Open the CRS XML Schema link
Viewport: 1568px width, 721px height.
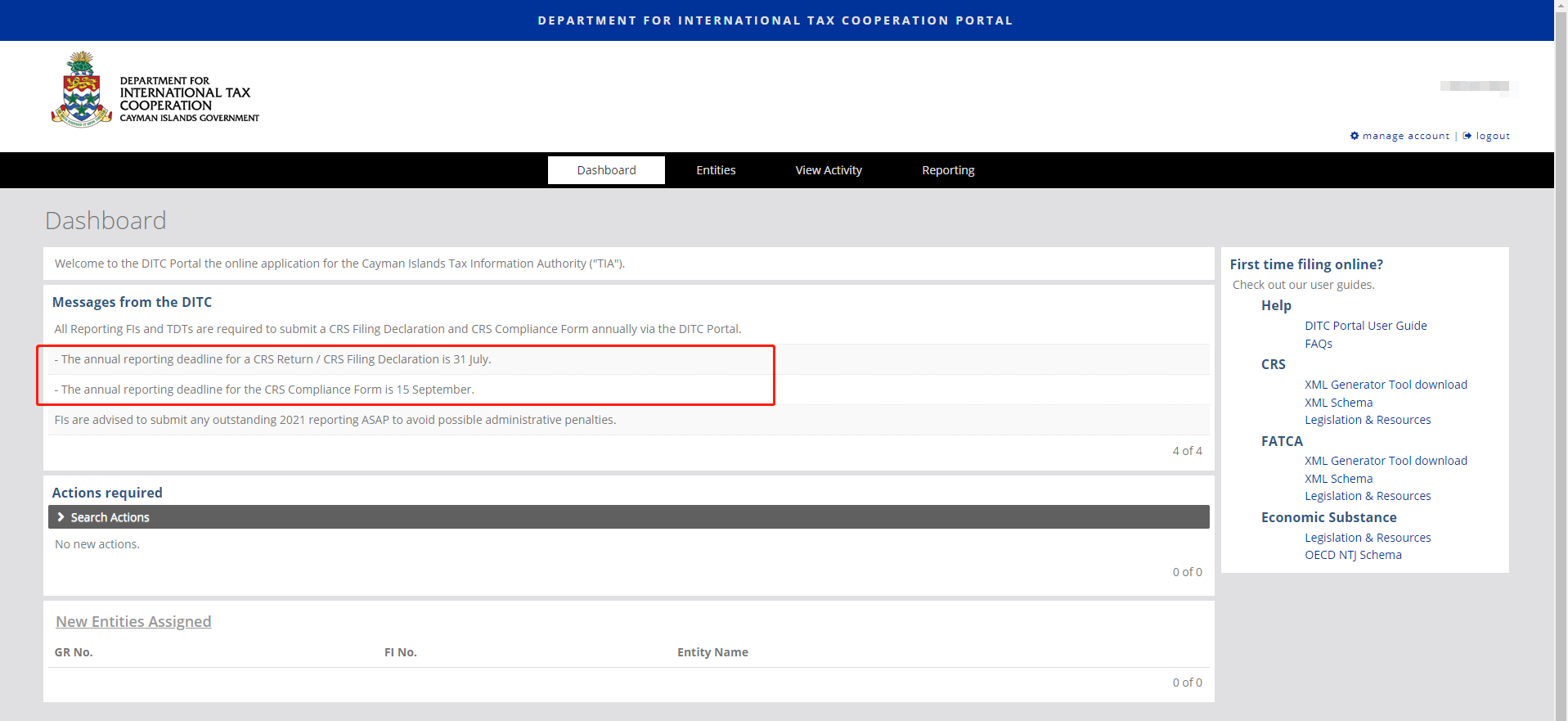tap(1338, 403)
